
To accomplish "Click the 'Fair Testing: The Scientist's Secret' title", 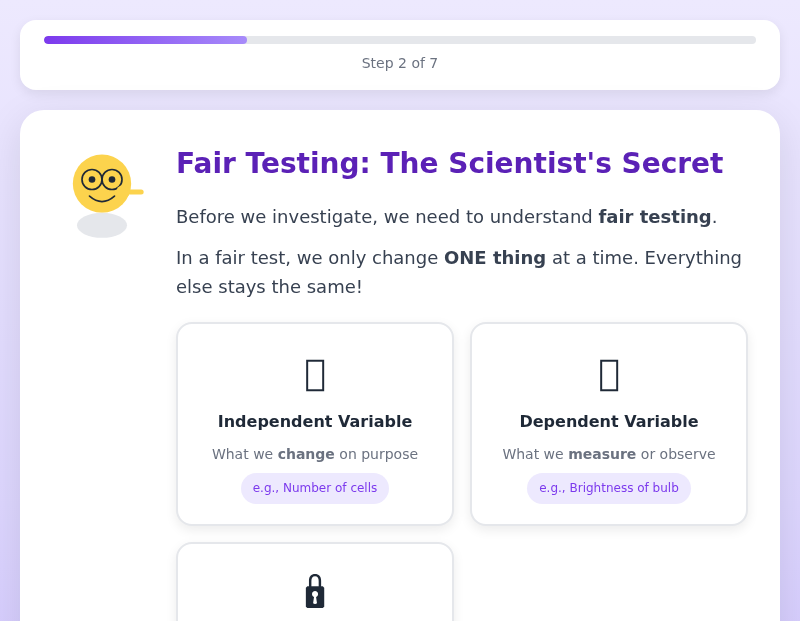I will tap(449, 163).
